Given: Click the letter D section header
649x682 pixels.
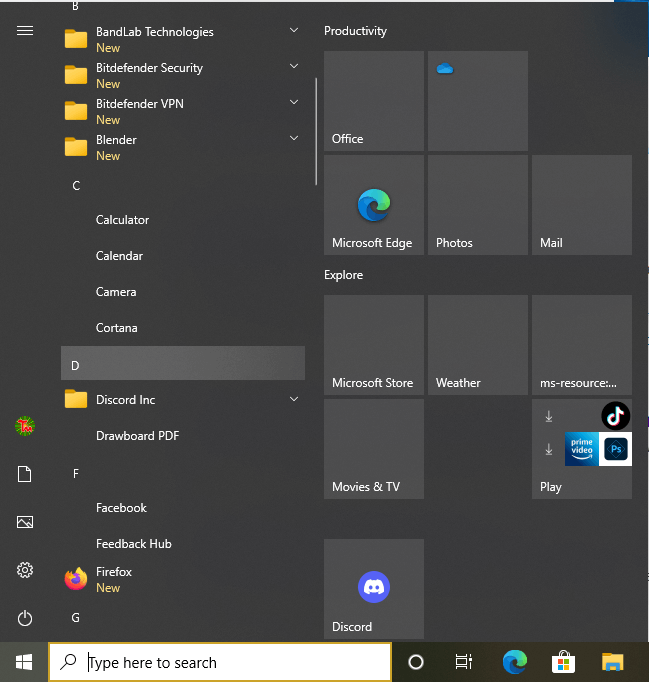Looking at the screenshot, I should point(183,363).
